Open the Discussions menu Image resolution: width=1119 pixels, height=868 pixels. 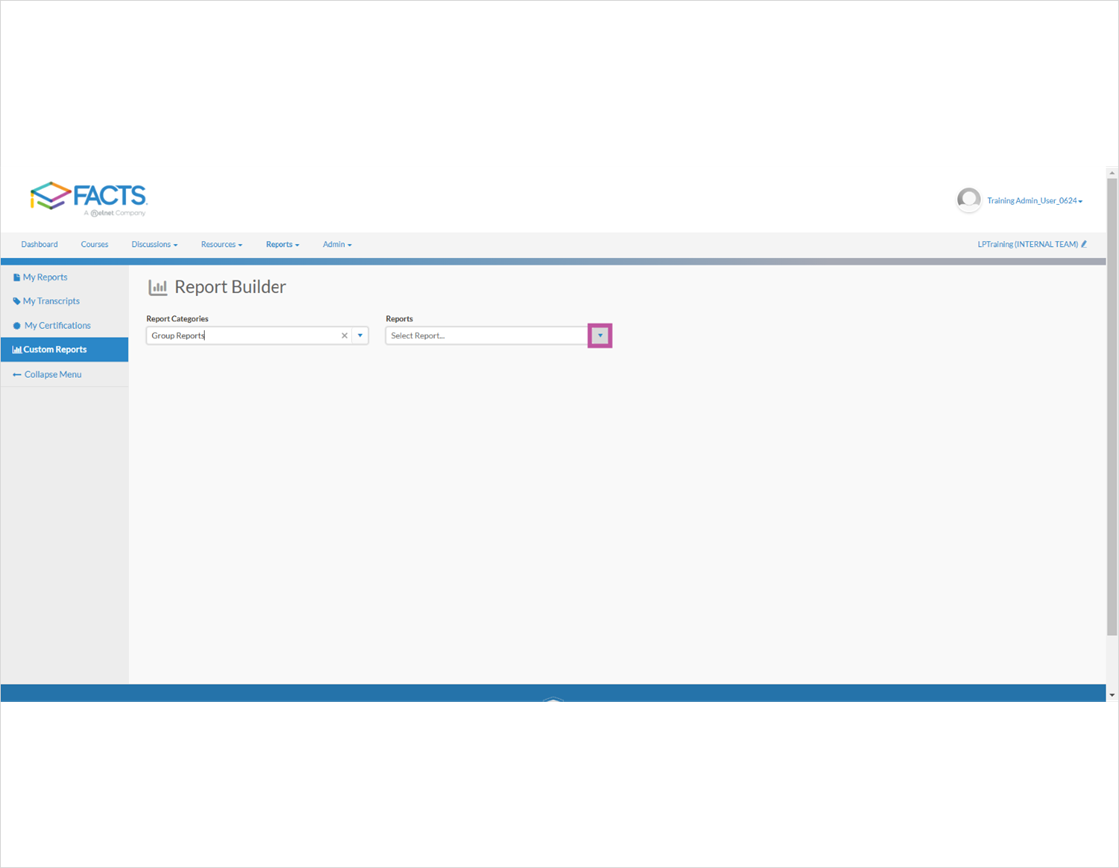[154, 244]
